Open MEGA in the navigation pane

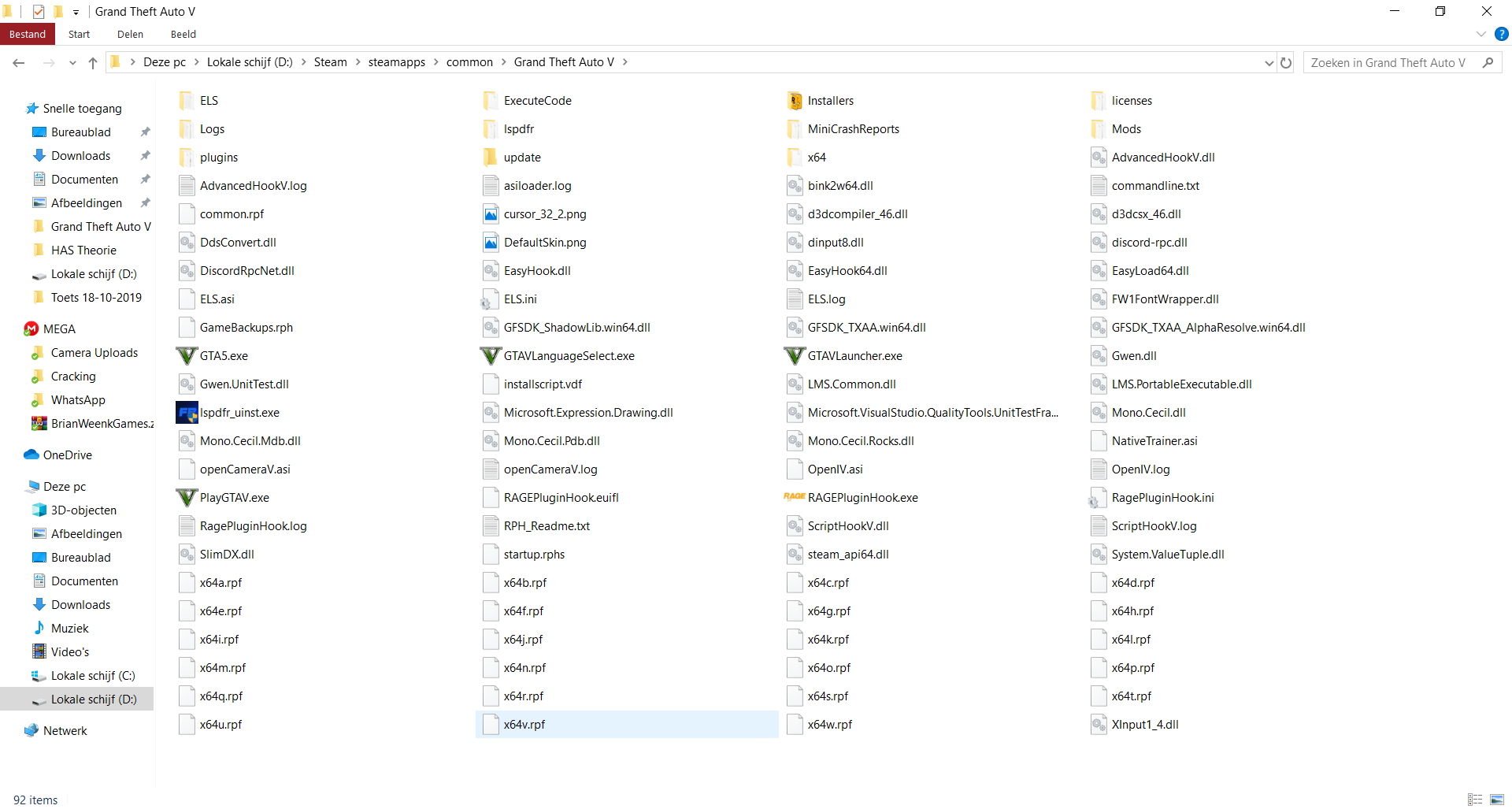pos(59,329)
